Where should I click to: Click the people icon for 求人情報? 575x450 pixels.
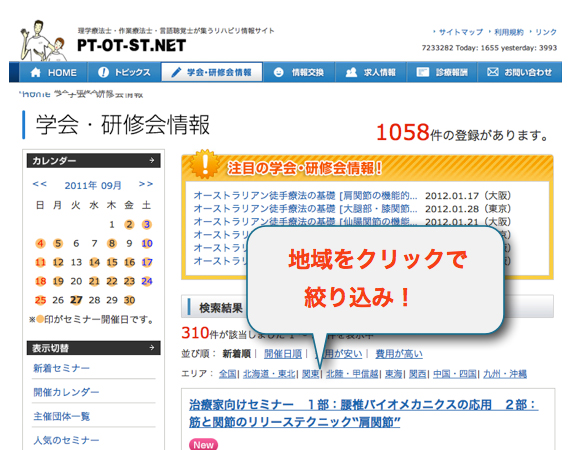351,72
